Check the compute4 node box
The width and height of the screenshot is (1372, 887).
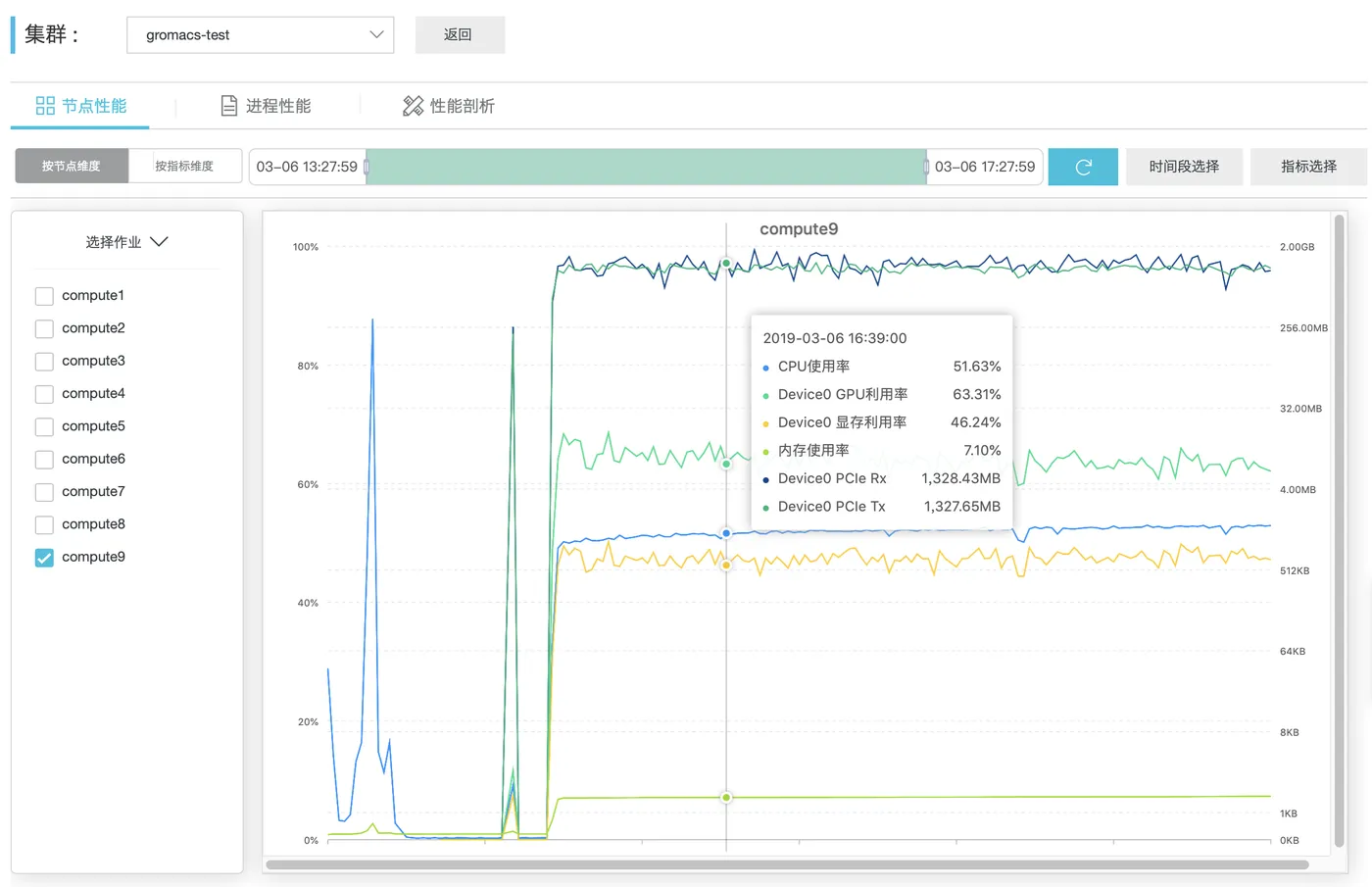click(44, 394)
